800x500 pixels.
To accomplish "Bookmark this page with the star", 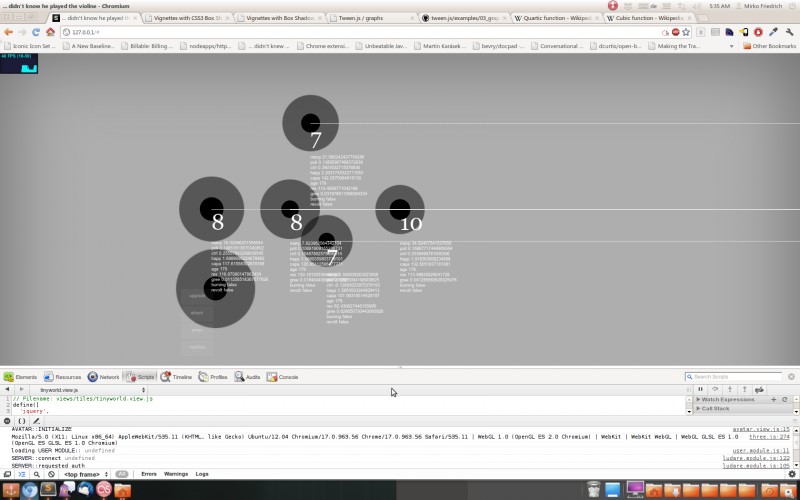I will click(x=686, y=32).
